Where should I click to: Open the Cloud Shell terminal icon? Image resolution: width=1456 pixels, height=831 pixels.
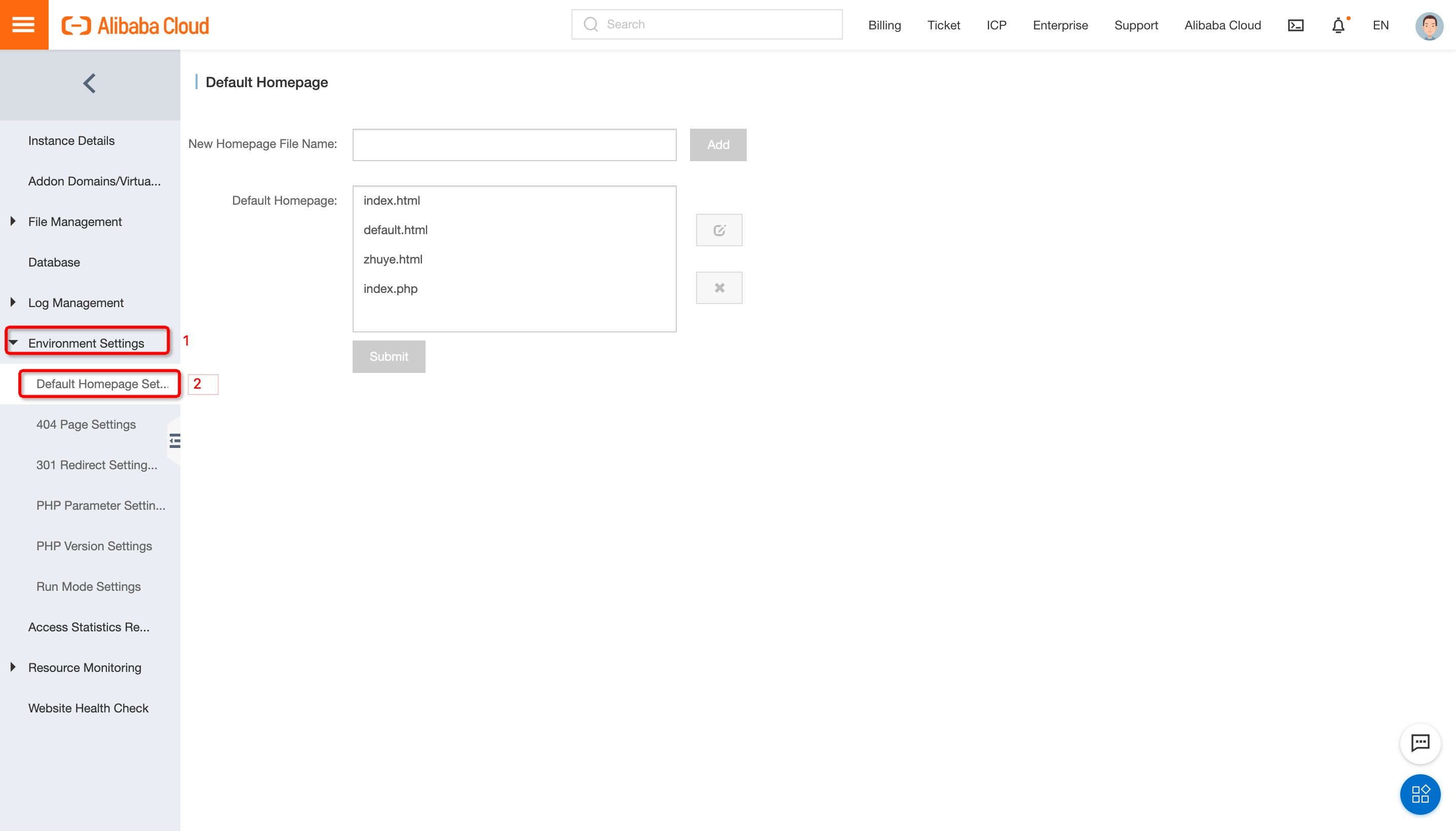pyautogui.click(x=1295, y=25)
